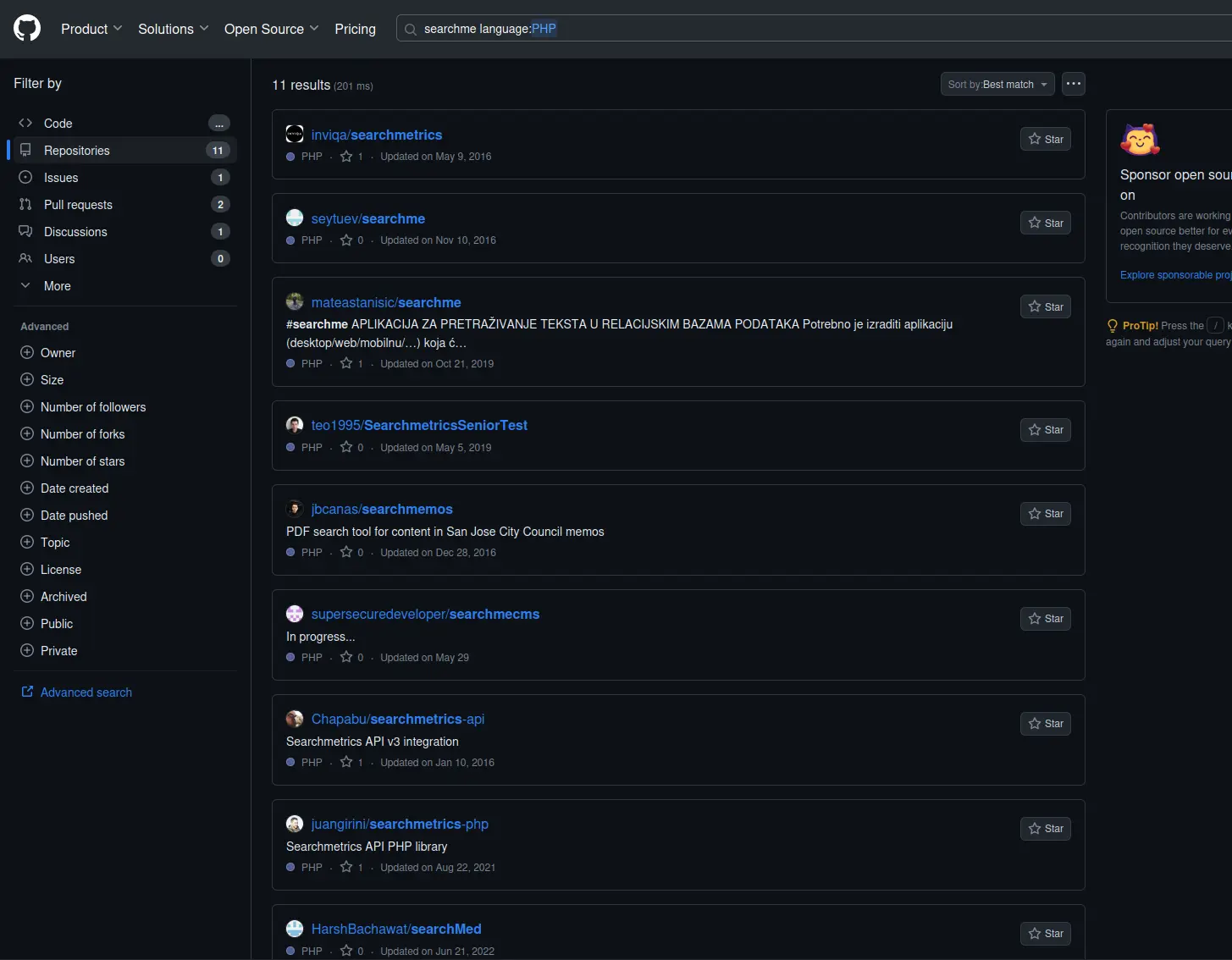Star the seytuev/searchme repository

coord(1046,223)
